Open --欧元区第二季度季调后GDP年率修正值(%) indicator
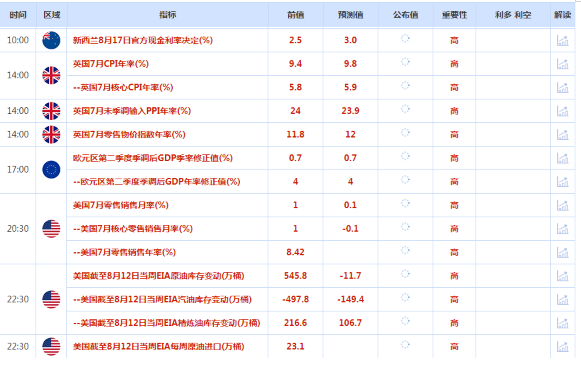 point(156,182)
